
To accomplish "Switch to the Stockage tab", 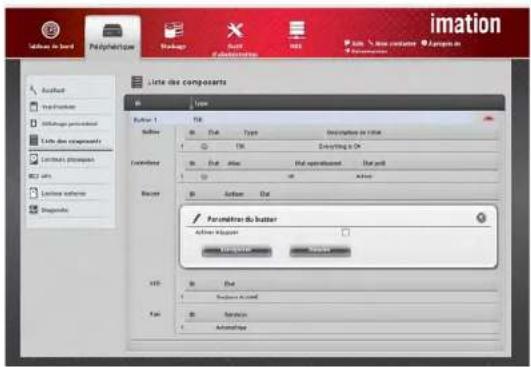I will click(173, 36).
